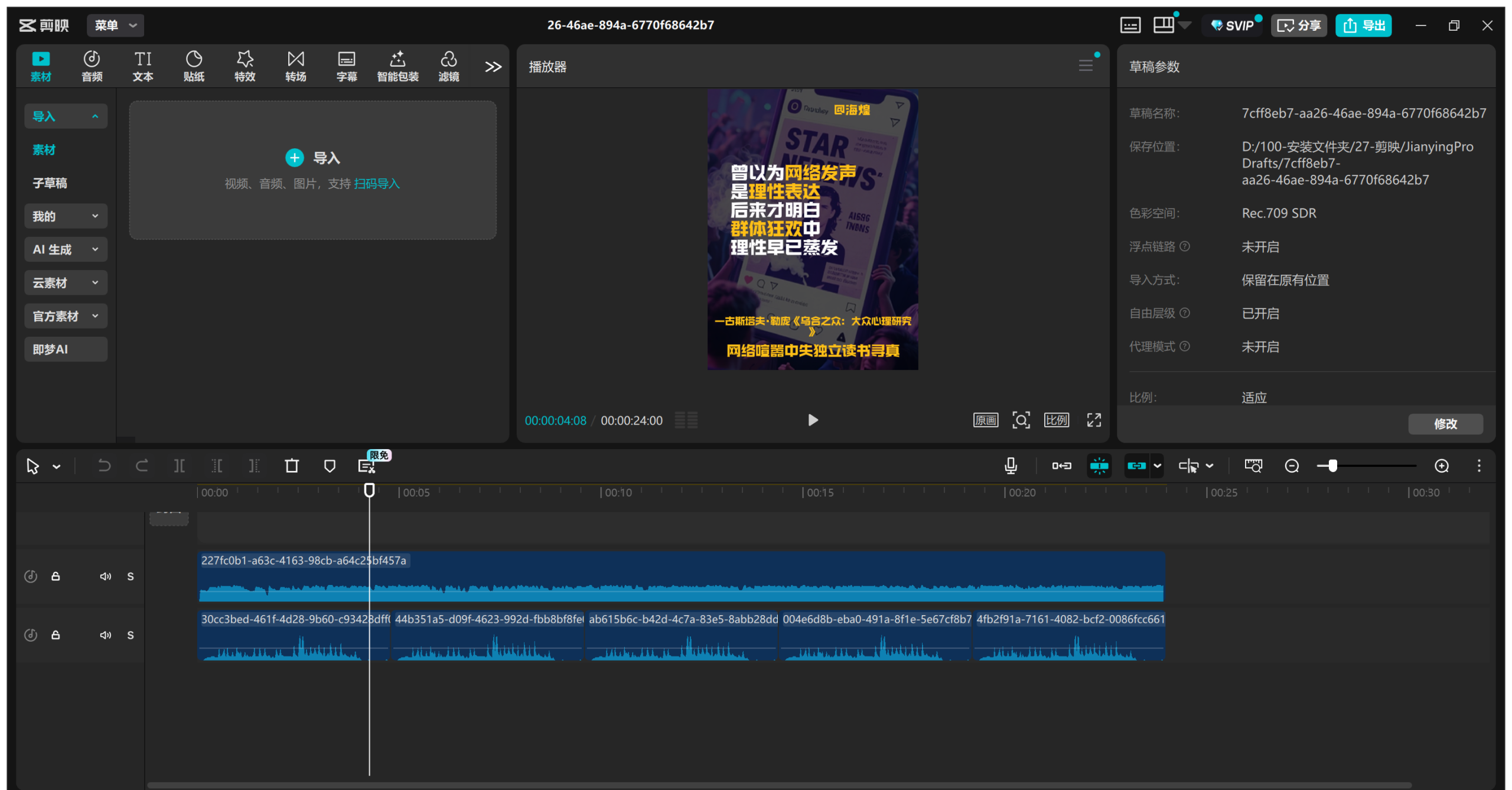Click the split clip tool icon
1512x790 pixels.
(x=180, y=466)
